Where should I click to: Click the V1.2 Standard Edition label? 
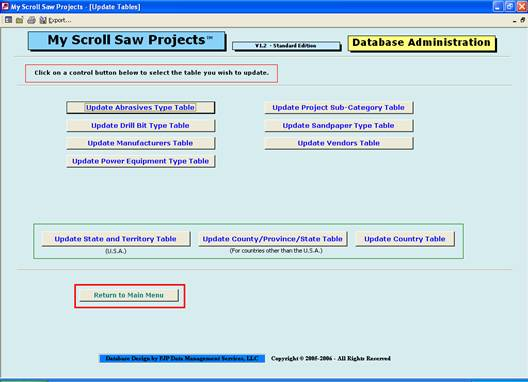[286, 46]
